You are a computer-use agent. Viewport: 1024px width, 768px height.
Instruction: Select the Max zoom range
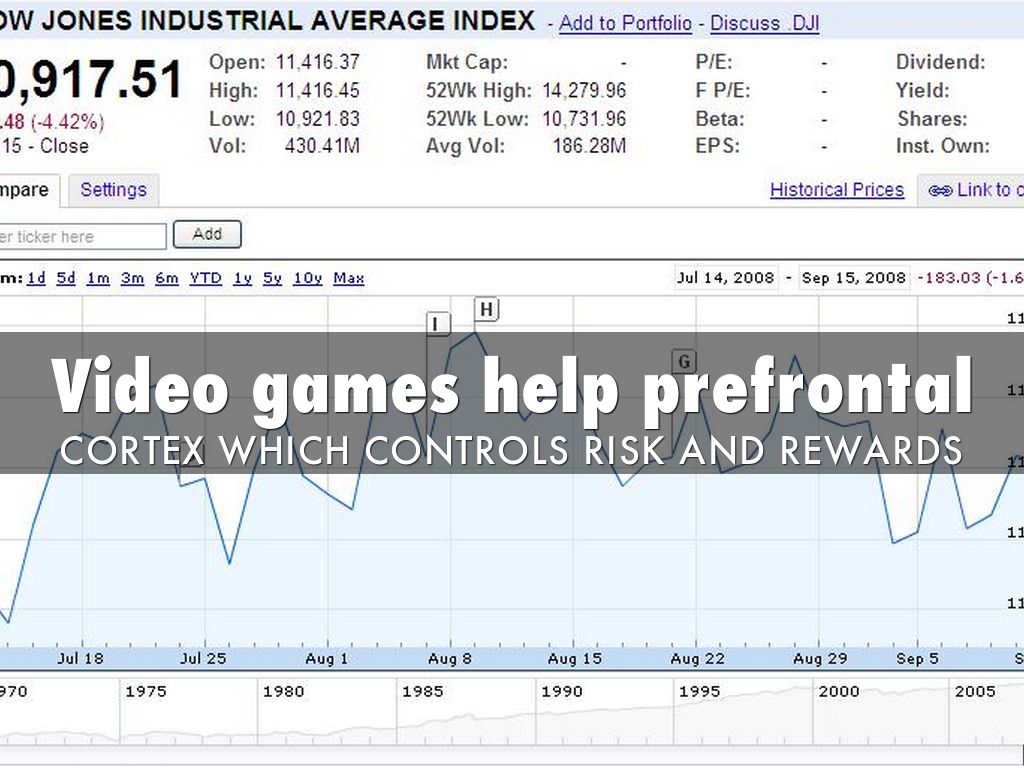pyautogui.click(x=348, y=278)
